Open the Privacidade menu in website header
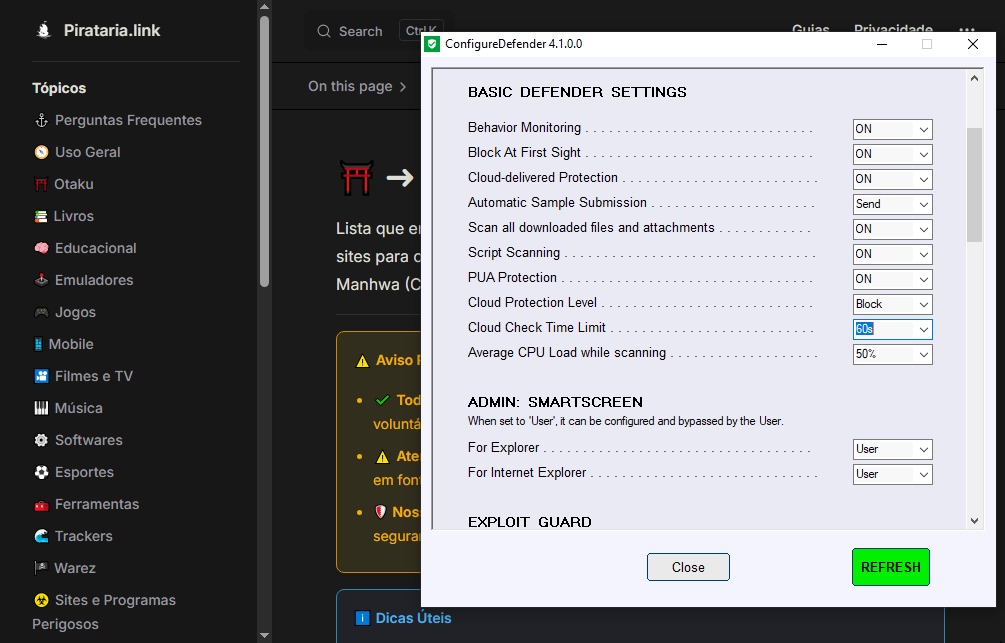 coord(893,29)
